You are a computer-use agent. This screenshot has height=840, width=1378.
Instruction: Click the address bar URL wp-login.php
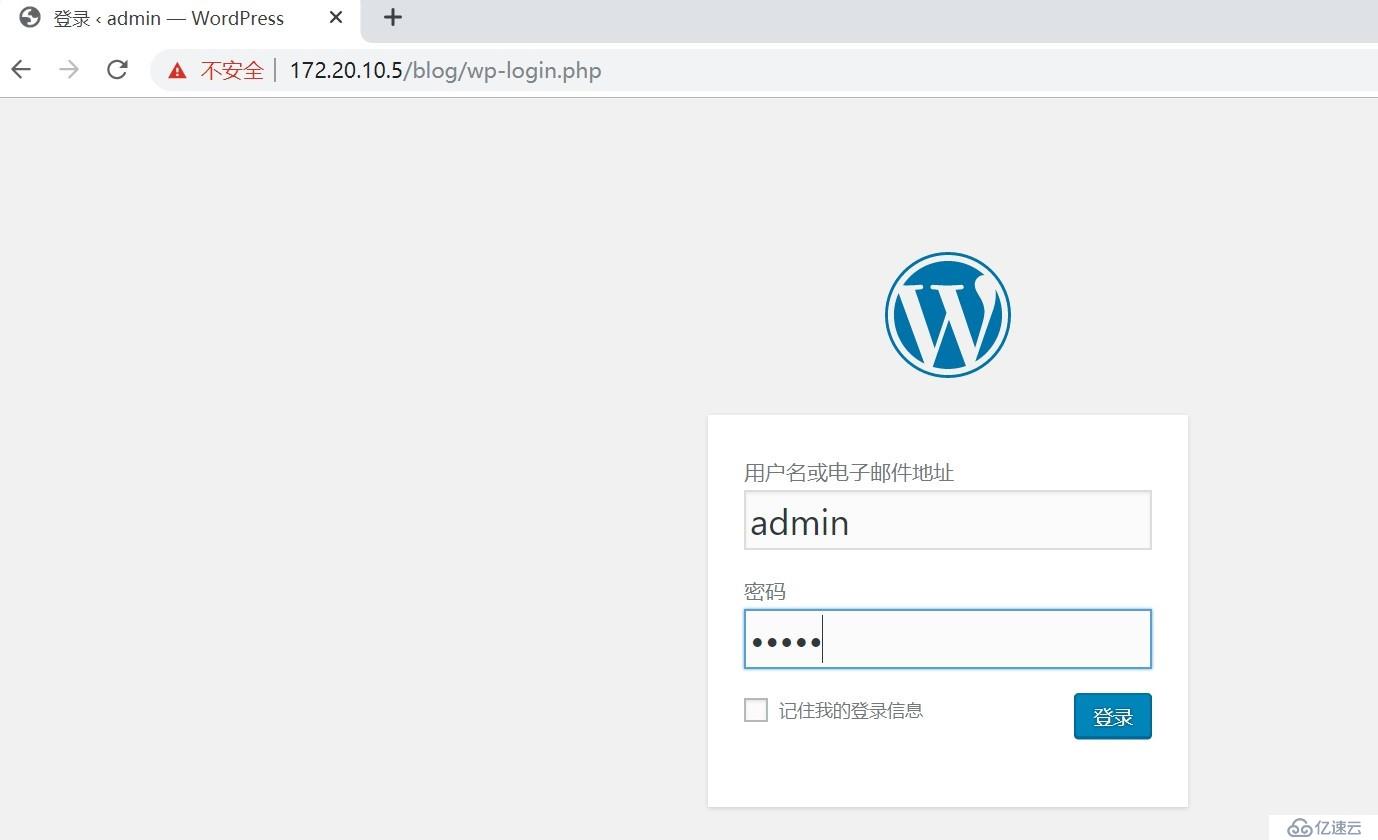pos(446,70)
